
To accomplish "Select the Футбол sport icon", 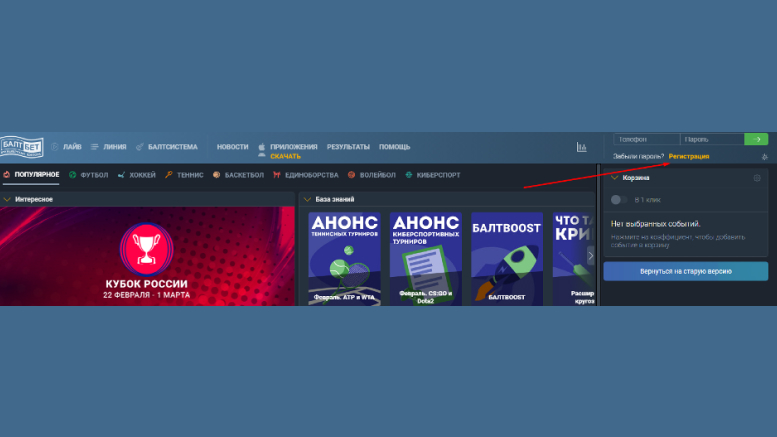I will pyautogui.click(x=73, y=175).
